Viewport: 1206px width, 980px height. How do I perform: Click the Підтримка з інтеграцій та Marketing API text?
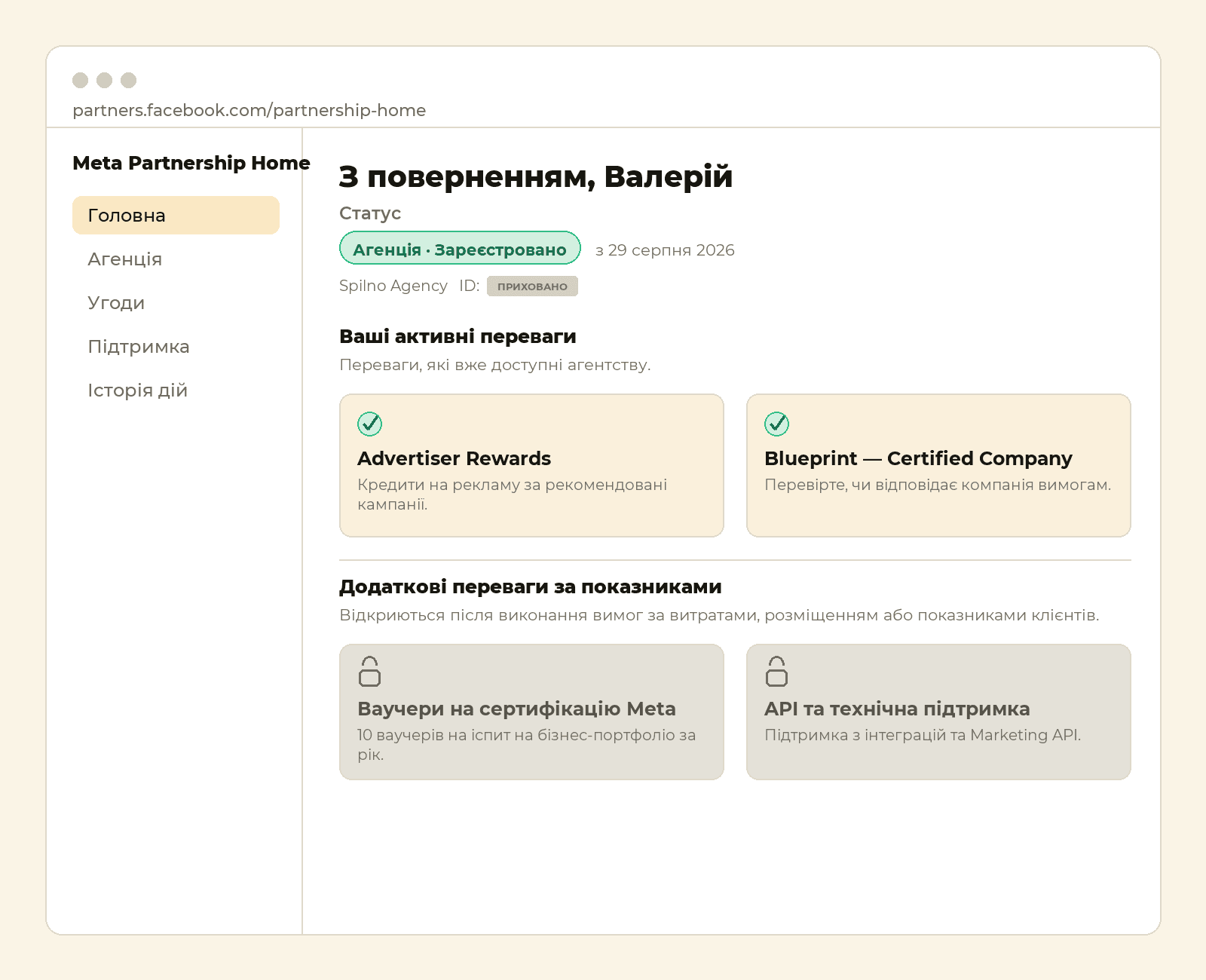pyautogui.click(x=923, y=735)
